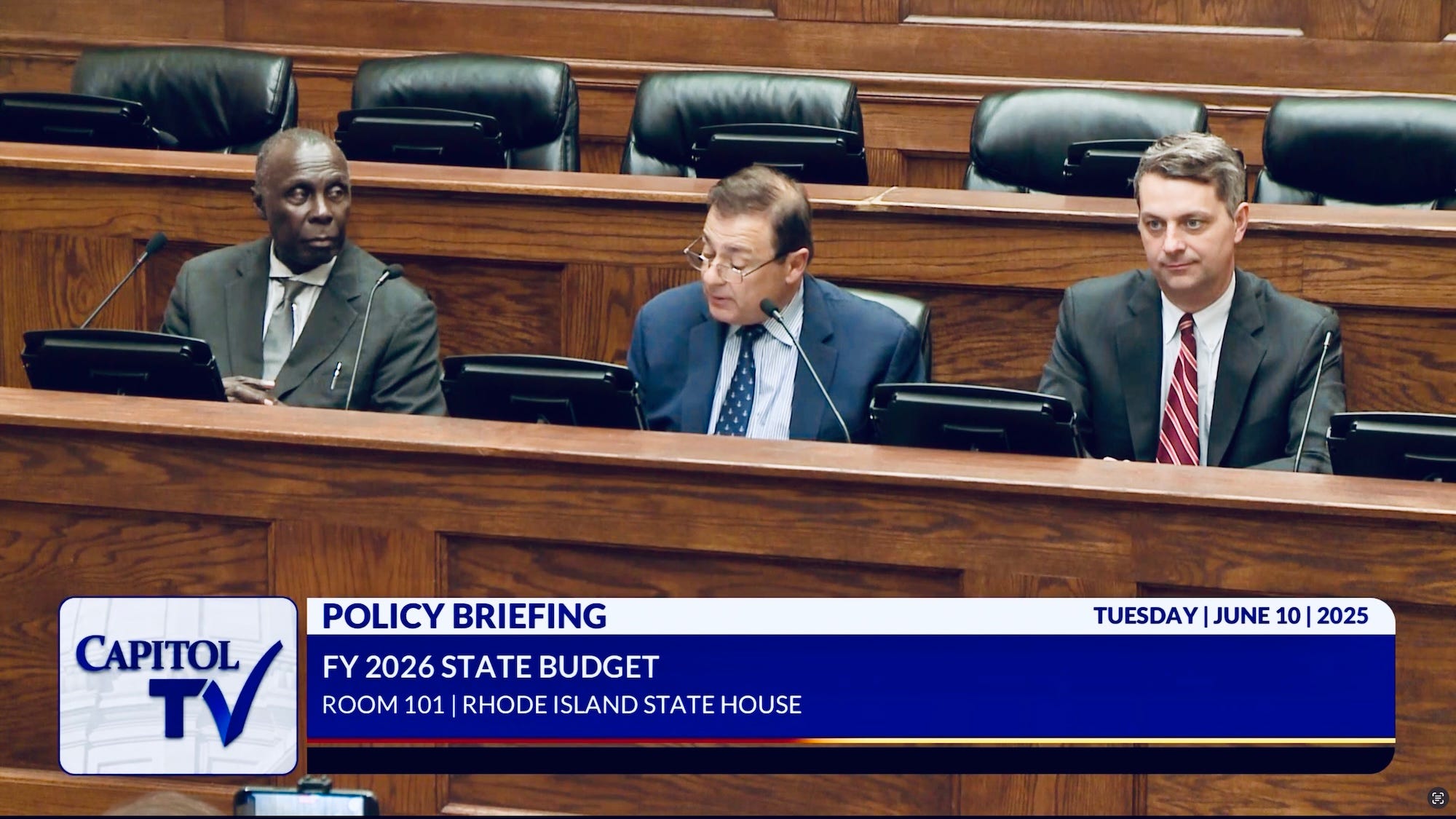Click the Live Text scan icon
The height and width of the screenshot is (819, 1456).
tap(1438, 798)
